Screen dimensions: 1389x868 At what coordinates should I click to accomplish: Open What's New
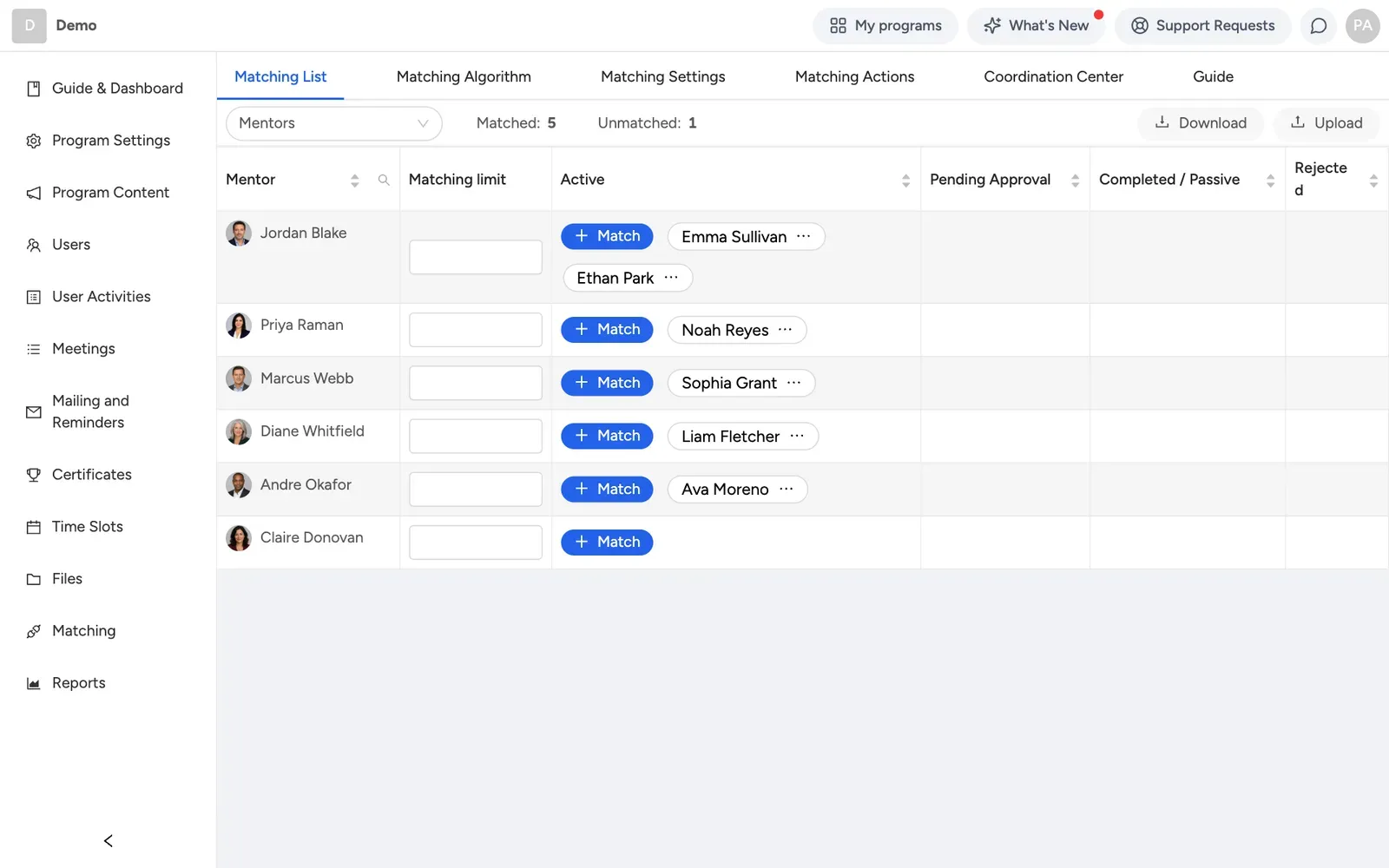(1036, 26)
